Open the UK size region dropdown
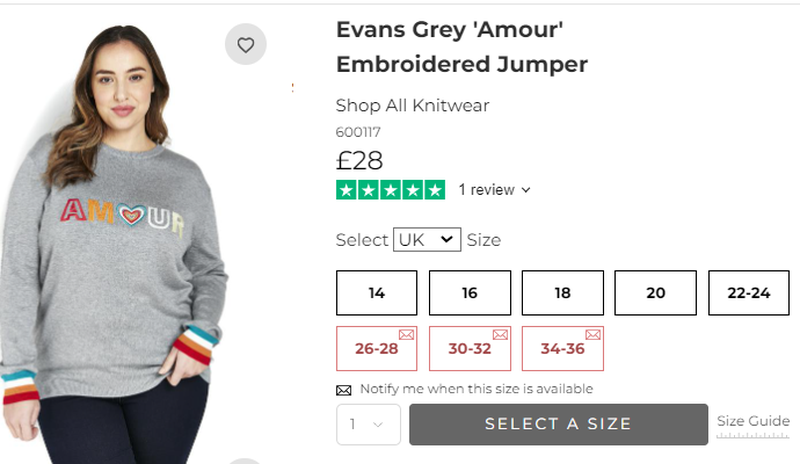Screen dimensions: 800x464 pyautogui.click(x=427, y=239)
